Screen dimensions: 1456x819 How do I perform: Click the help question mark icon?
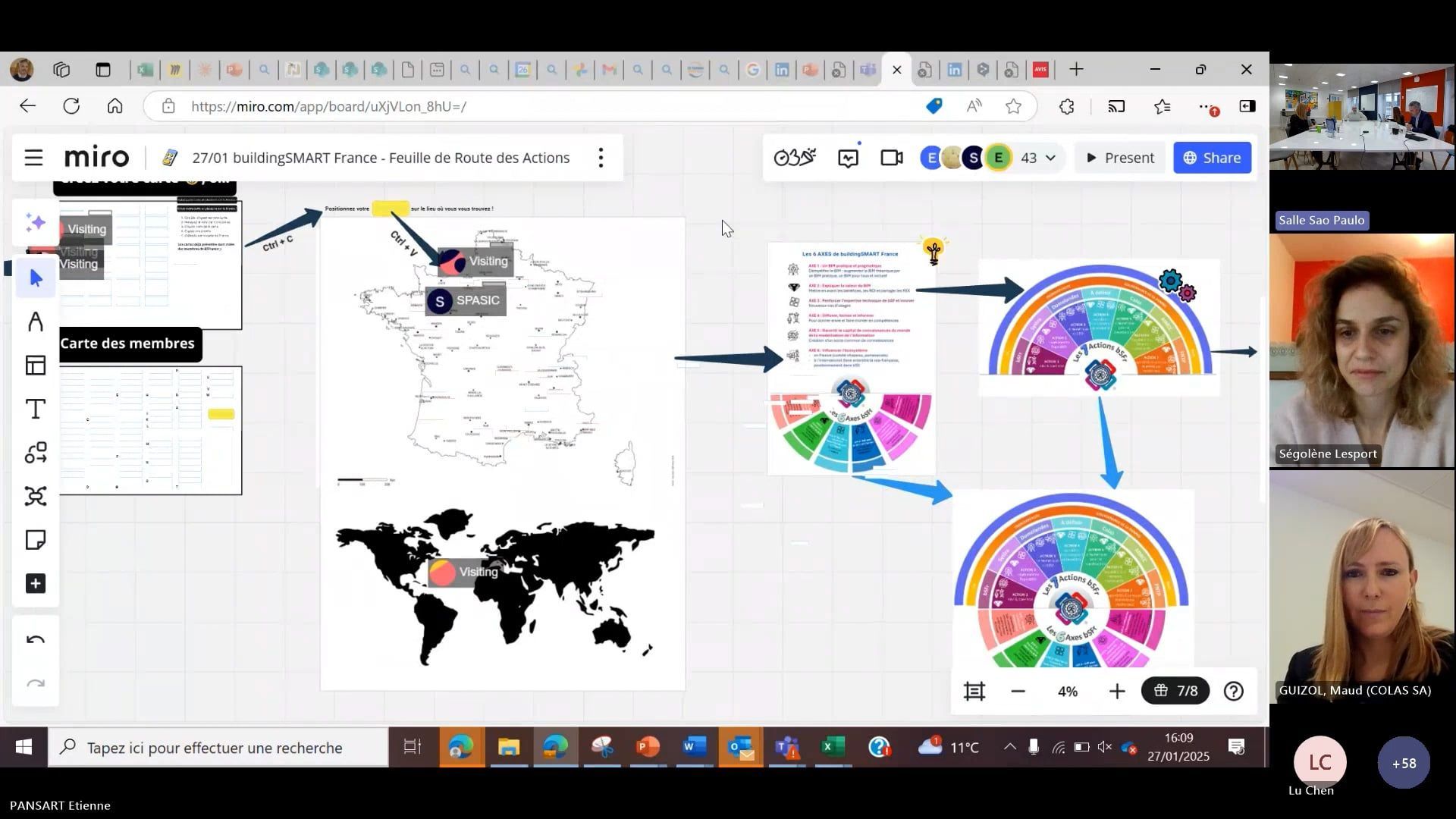coord(1233,691)
